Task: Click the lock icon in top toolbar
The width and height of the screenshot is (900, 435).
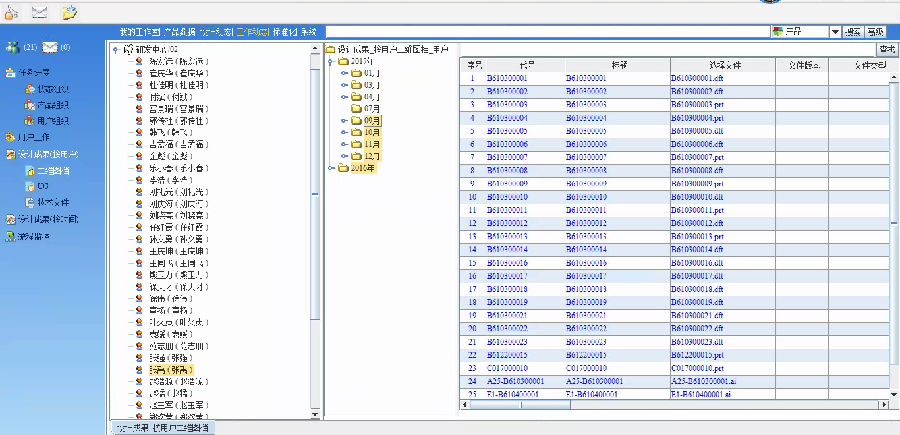Action: [12, 12]
